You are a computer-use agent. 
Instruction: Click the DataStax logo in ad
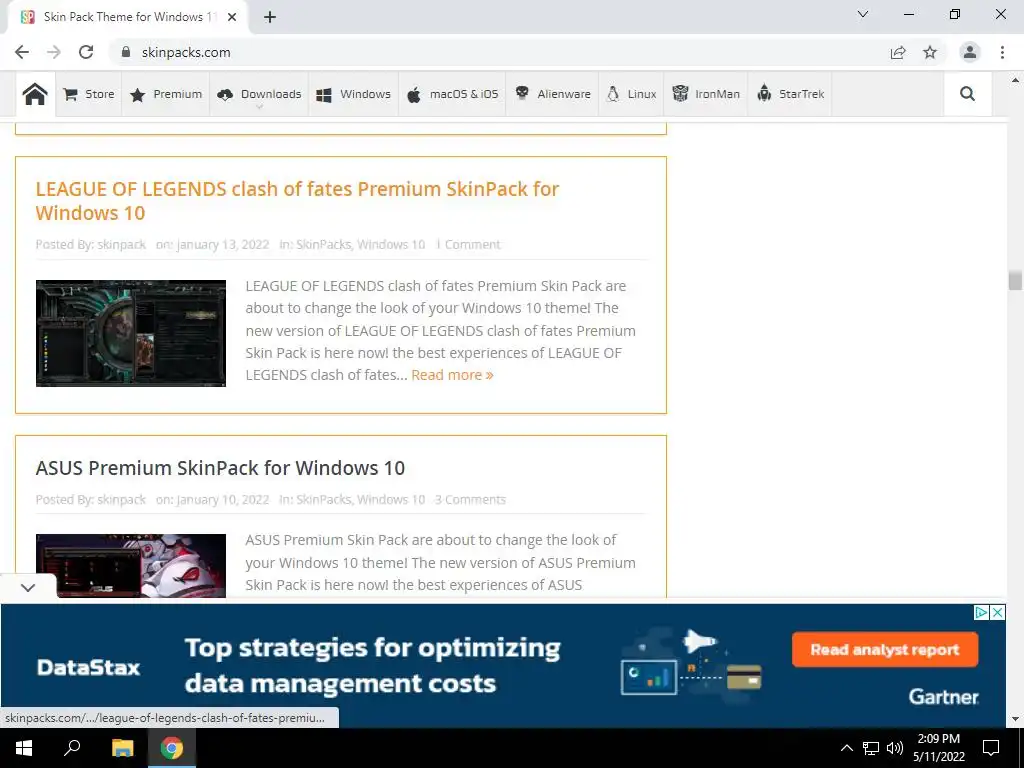(x=89, y=667)
